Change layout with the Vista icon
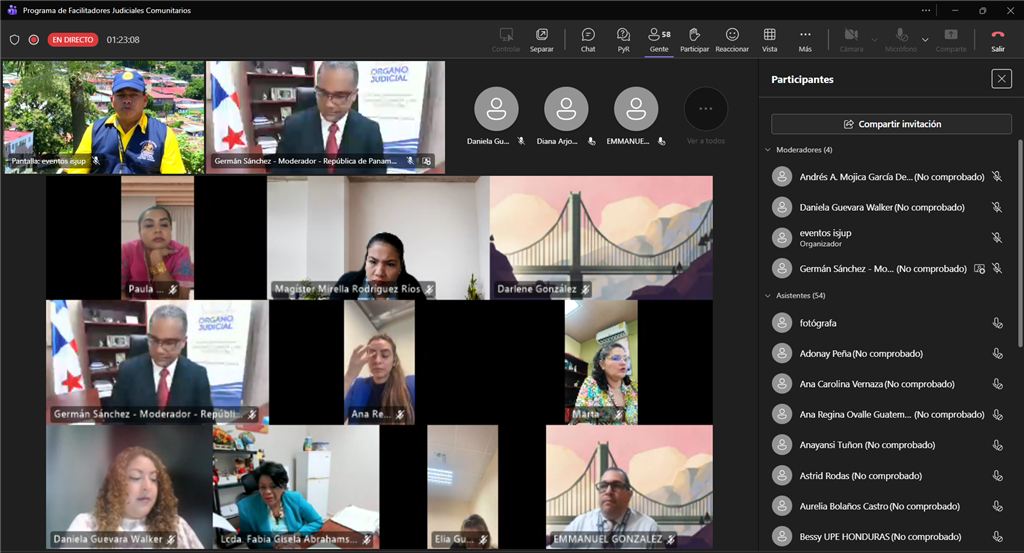1024x553 pixels. pos(769,39)
